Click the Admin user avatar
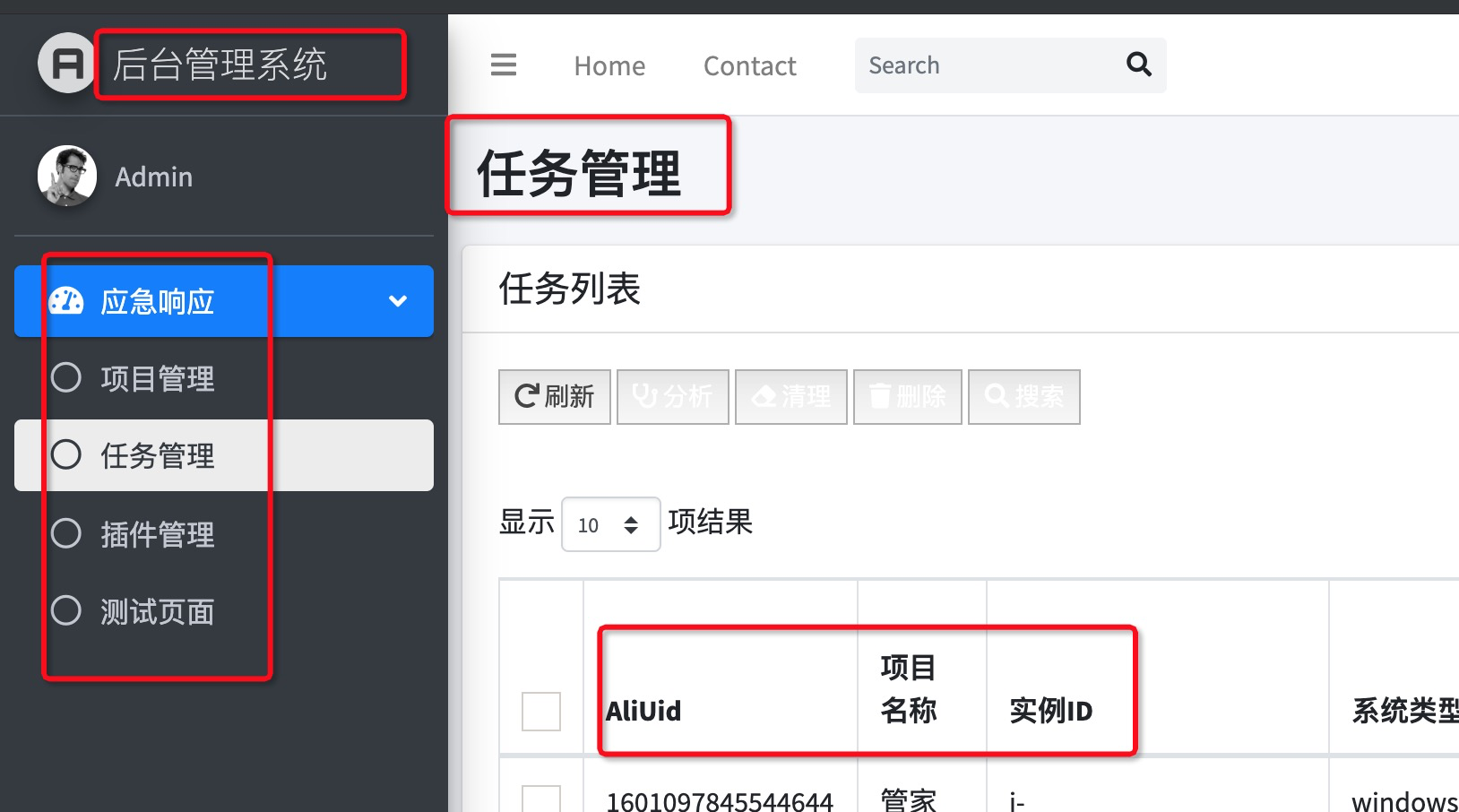This screenshot has height=812, width=1459. point(67,176)
